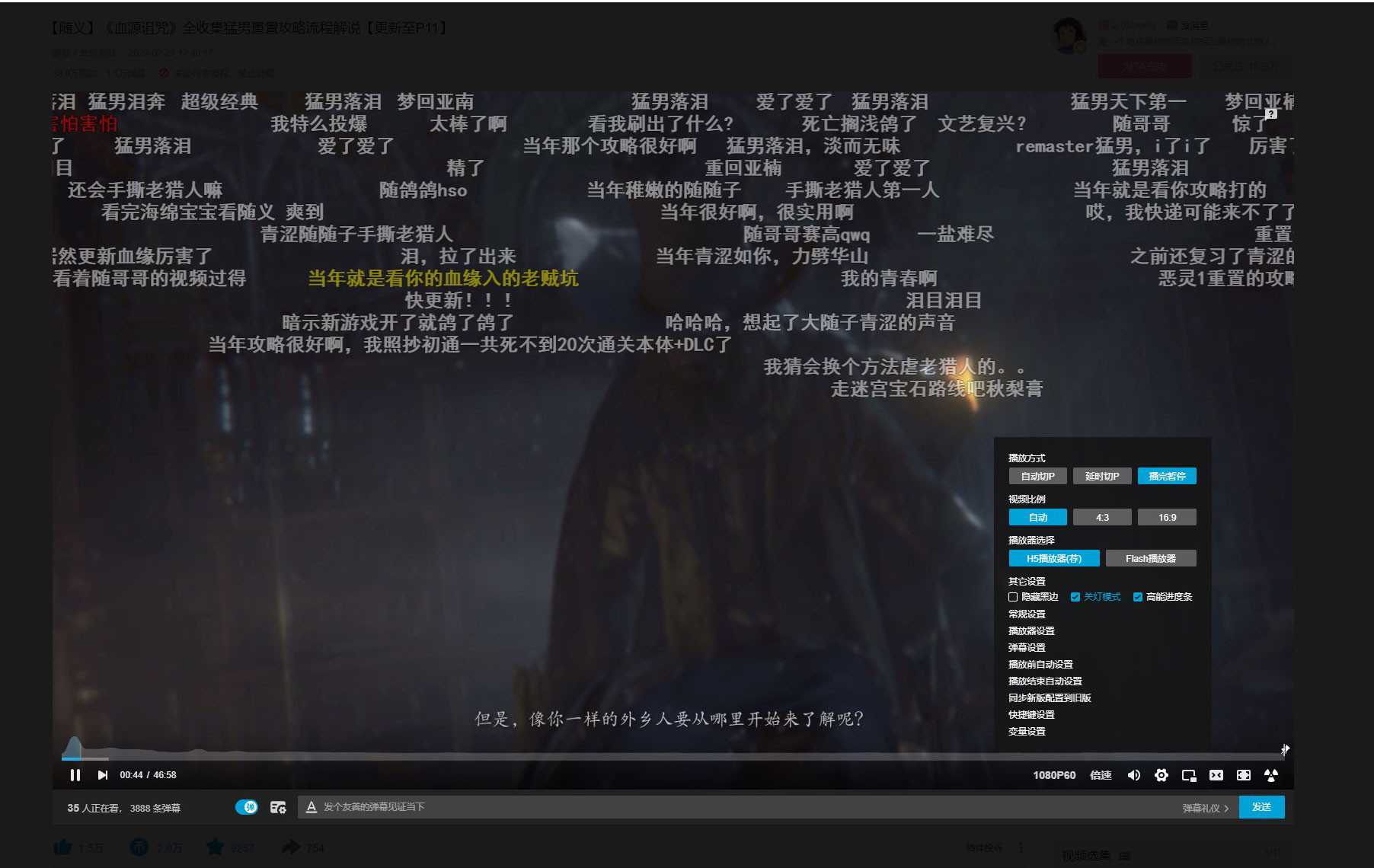Screen dimensions: 1374x868
Task: Open the 快捷键设置 section
Action: tap(1031, 715)
